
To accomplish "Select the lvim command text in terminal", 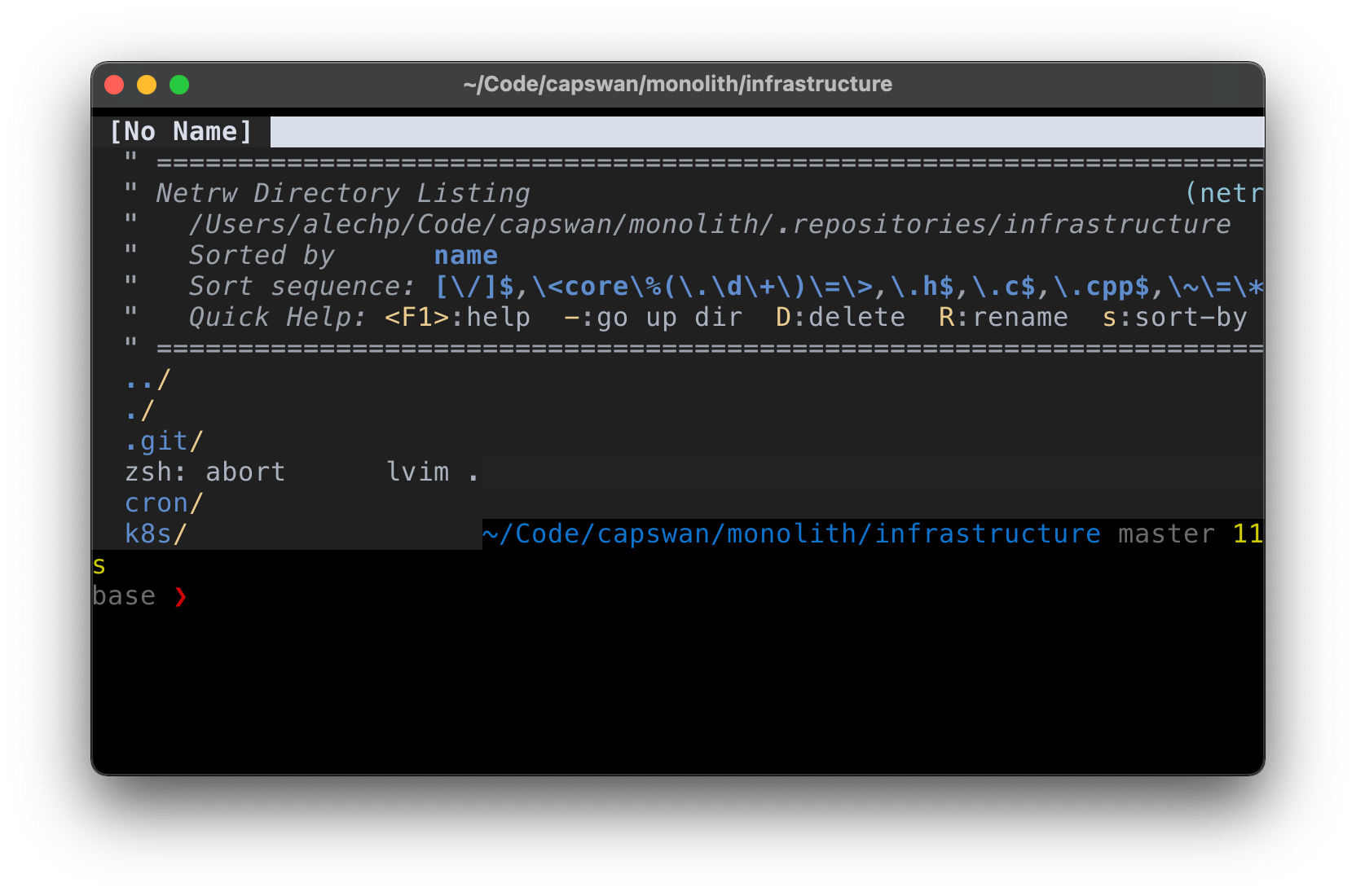I will click(418, 472).
